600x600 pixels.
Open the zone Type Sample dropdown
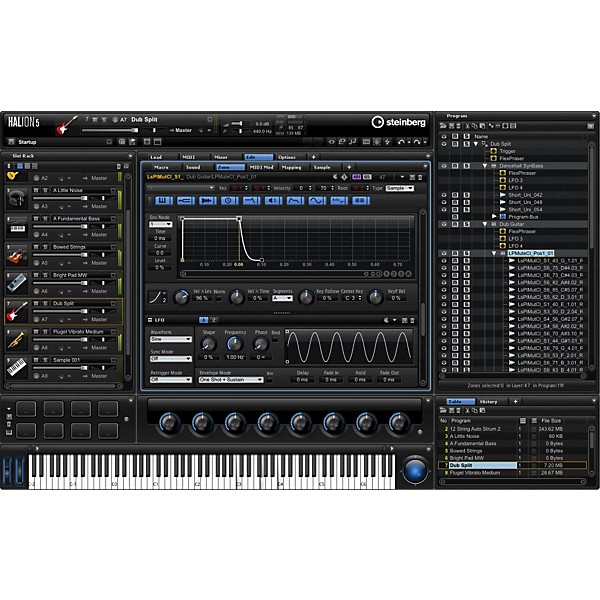coord(399,188)
